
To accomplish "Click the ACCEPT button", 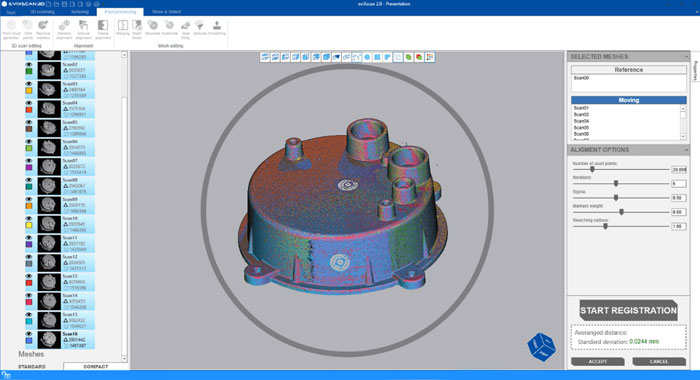I will (598, 361).
